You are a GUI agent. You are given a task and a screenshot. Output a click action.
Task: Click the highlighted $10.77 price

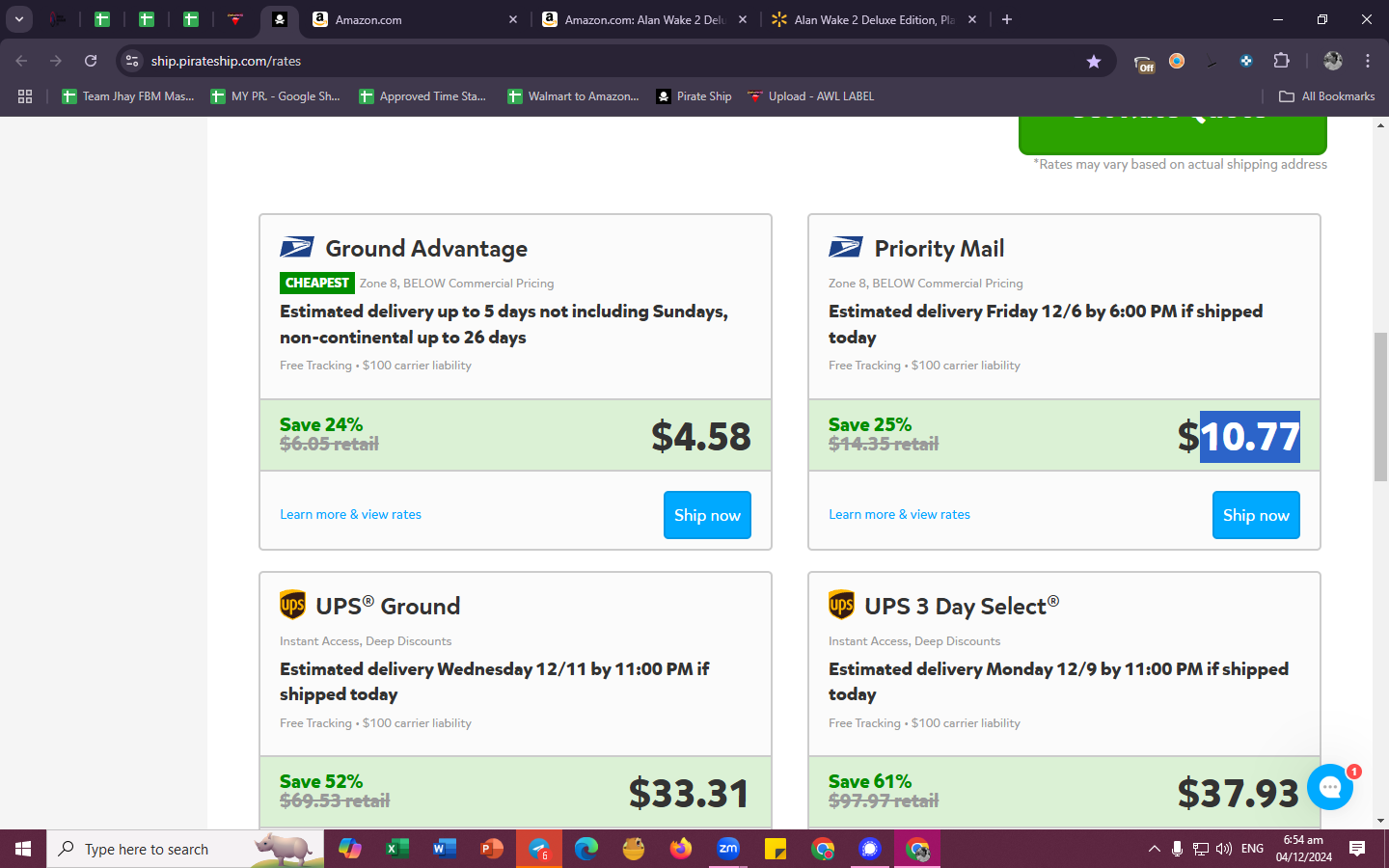pos(1239,437)
